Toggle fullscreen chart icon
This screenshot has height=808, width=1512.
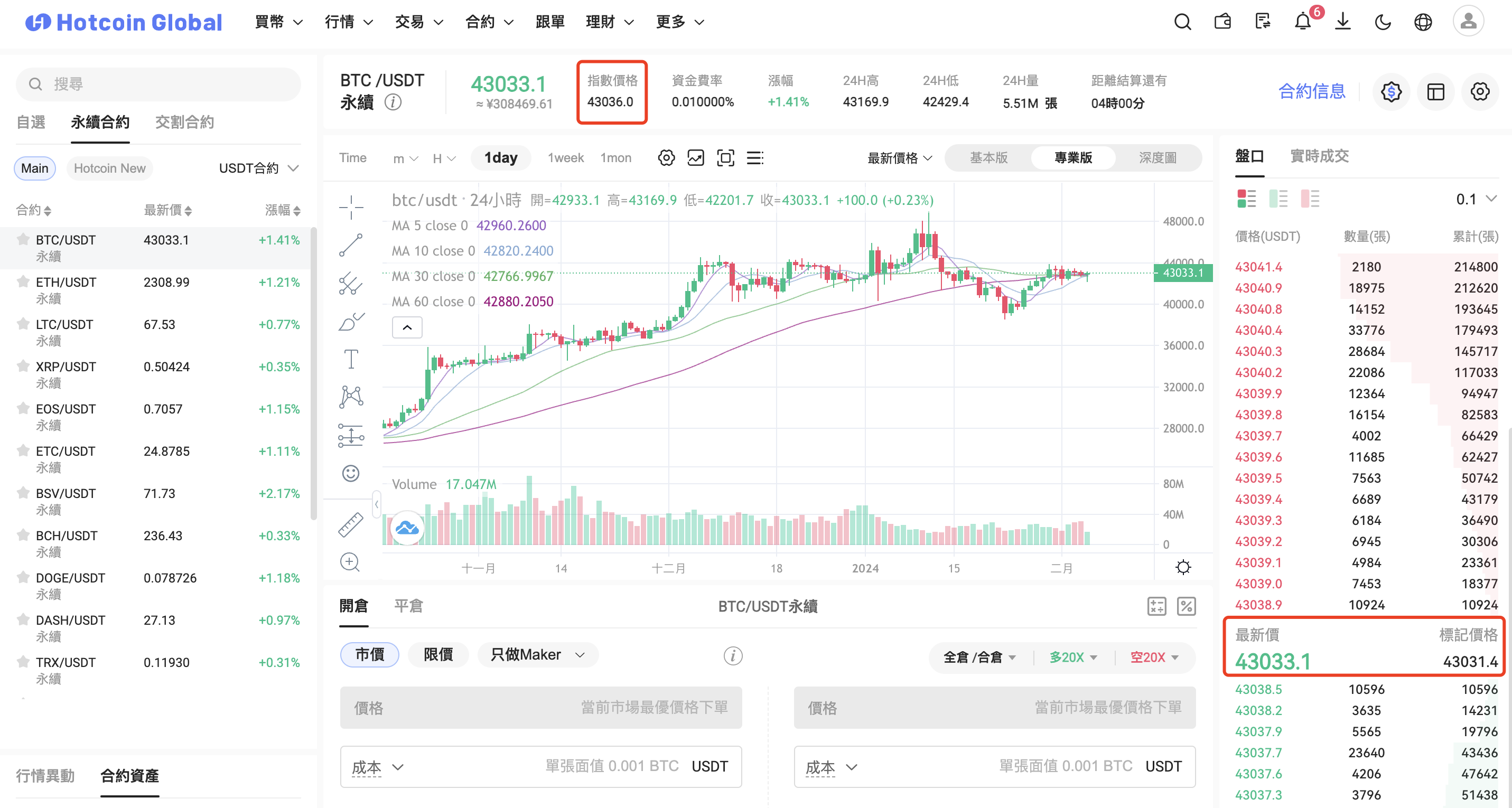(x=725, y=158)
